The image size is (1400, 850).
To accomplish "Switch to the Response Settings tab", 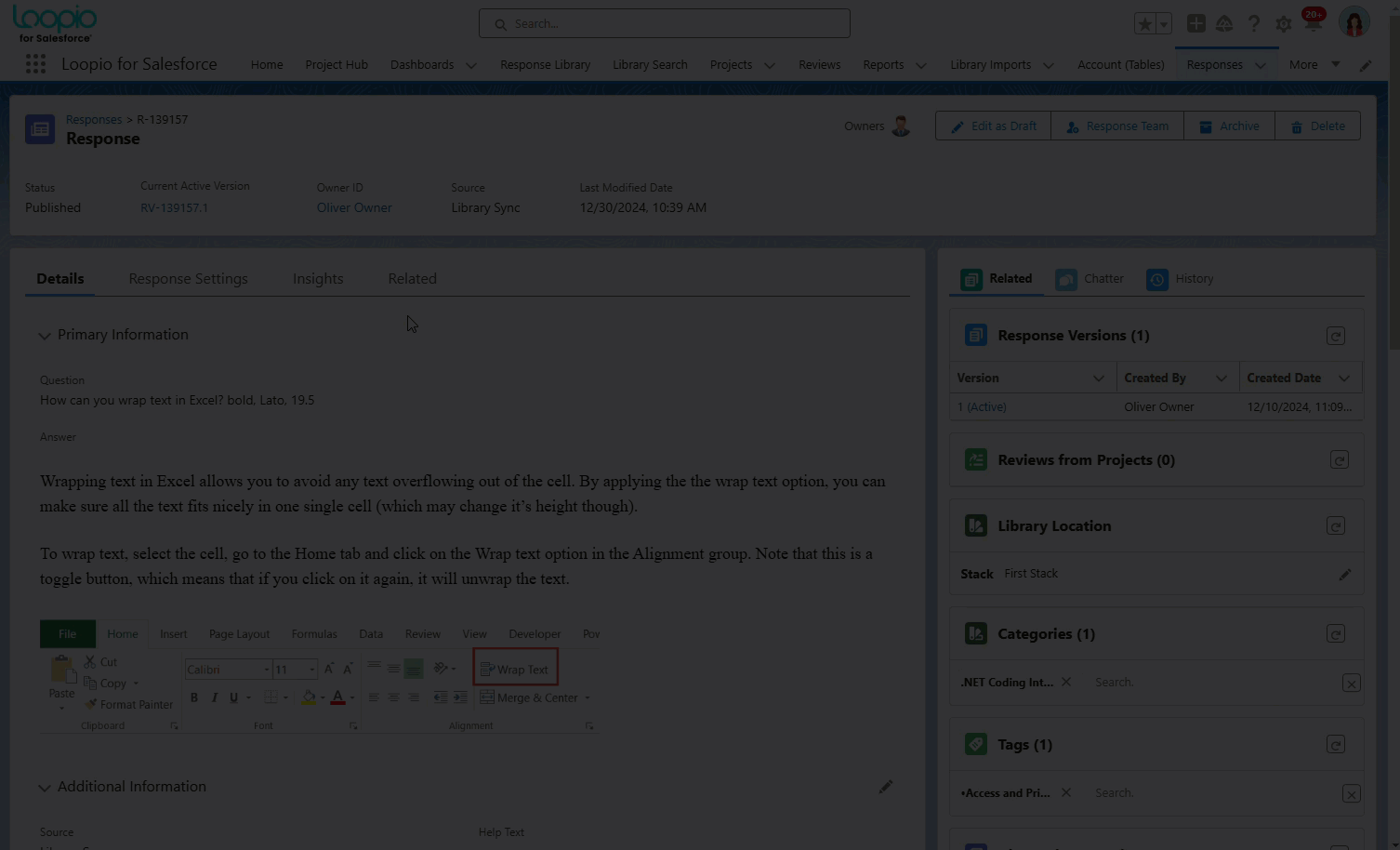I will (188, 278).
